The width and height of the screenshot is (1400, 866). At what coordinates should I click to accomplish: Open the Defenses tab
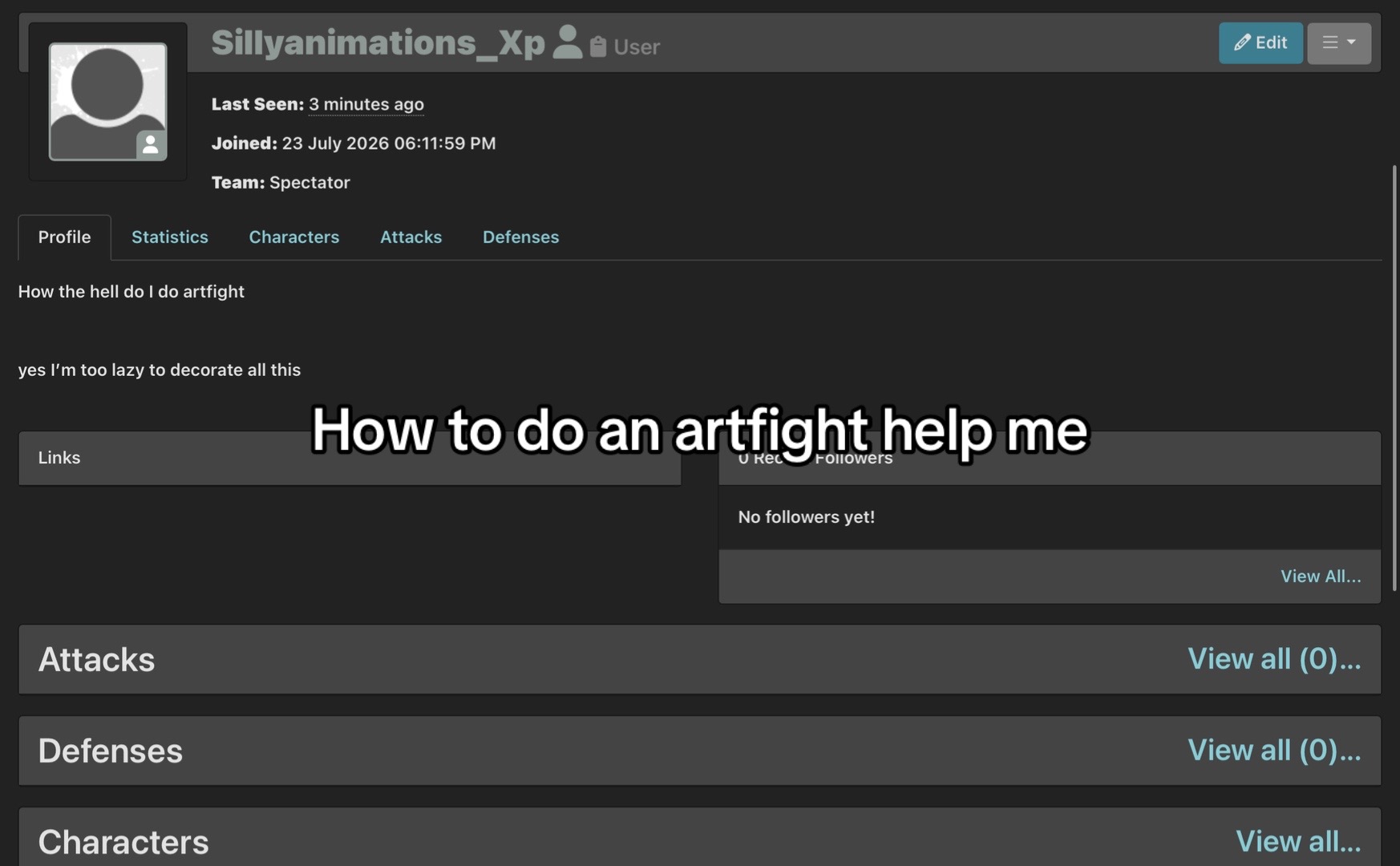(x=521, y=237)
